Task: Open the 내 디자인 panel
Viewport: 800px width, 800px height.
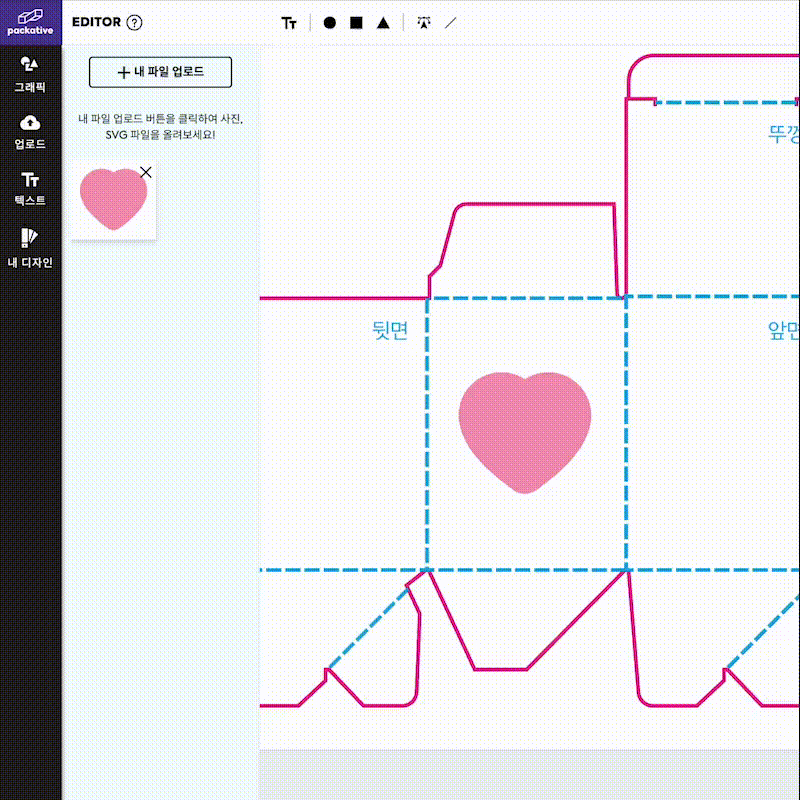Action: point(31,248)
